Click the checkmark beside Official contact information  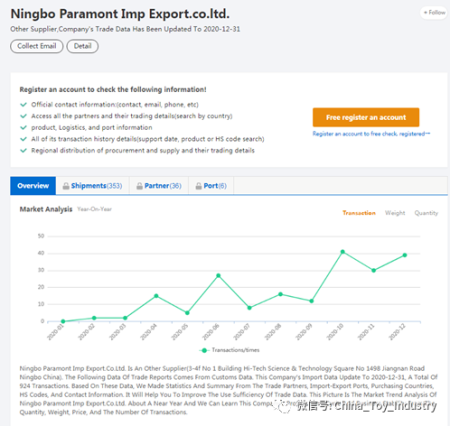pyautogui.click(x=23, y=105)
